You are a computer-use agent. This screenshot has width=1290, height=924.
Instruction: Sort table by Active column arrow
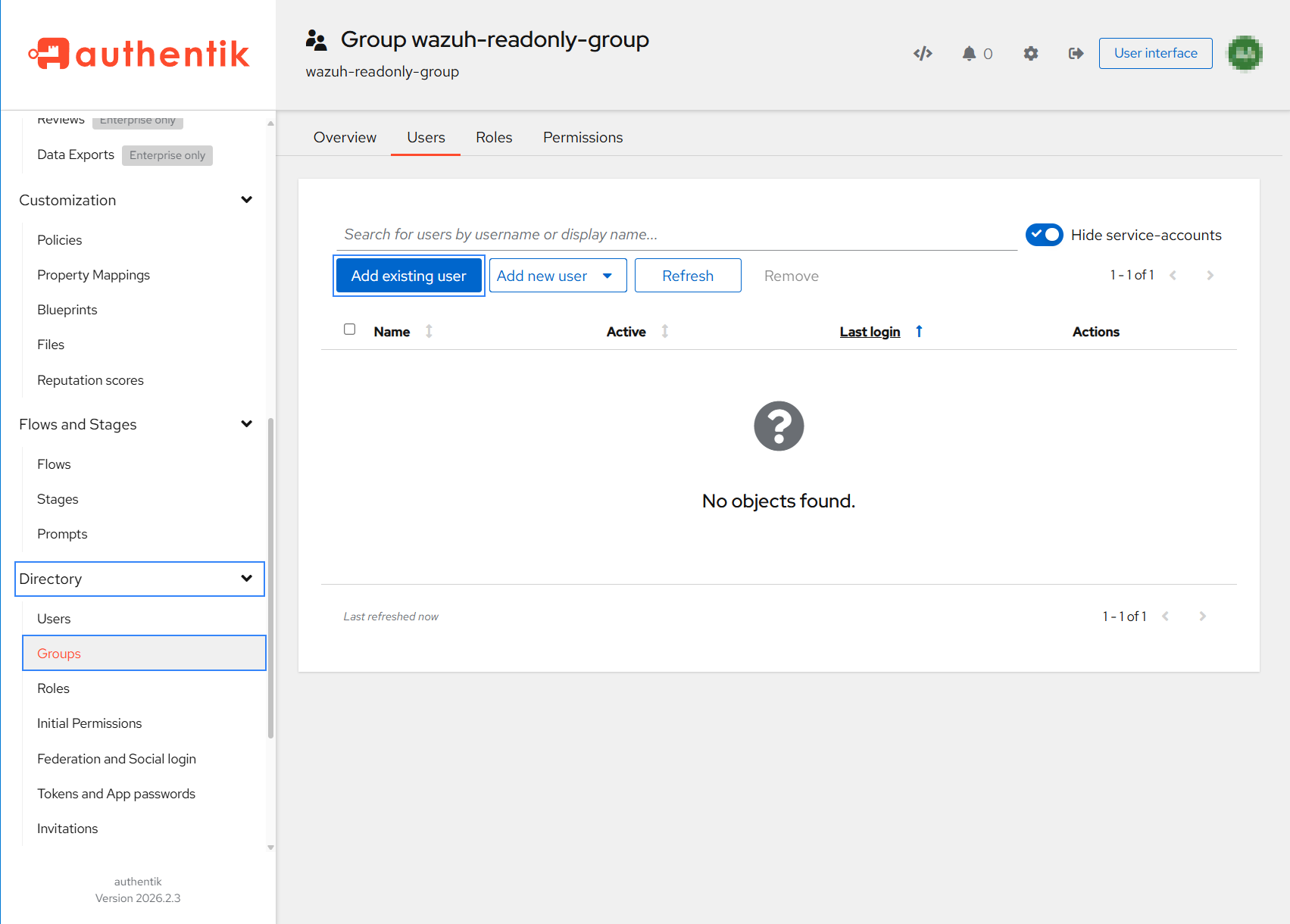(665, 331)
